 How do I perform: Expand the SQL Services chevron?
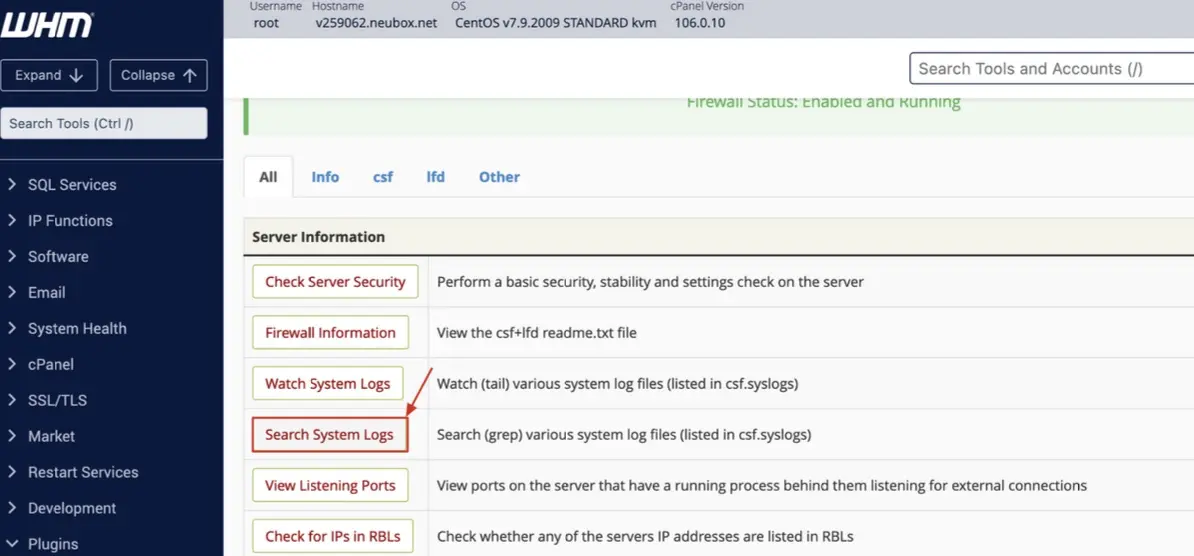tap(11, 184)
